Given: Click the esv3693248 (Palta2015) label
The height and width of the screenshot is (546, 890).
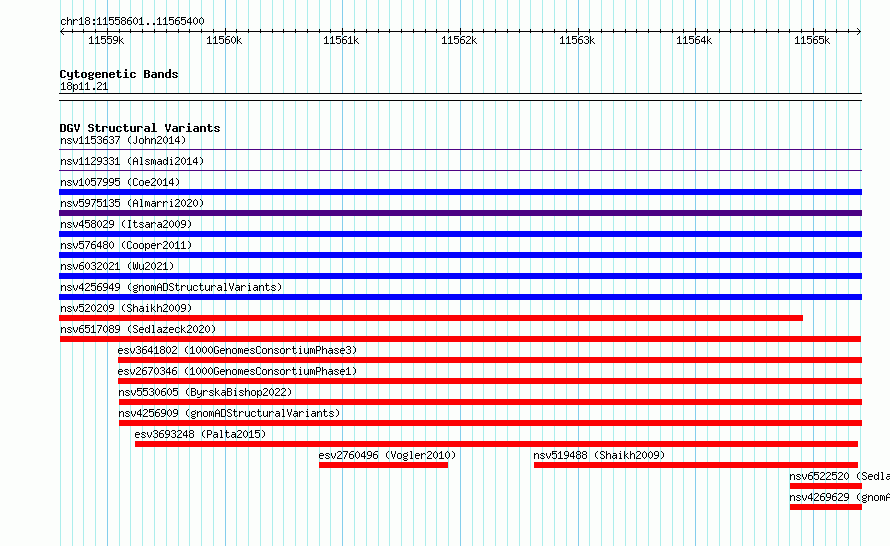Looking at the screenshot, I should coord(200,434).
